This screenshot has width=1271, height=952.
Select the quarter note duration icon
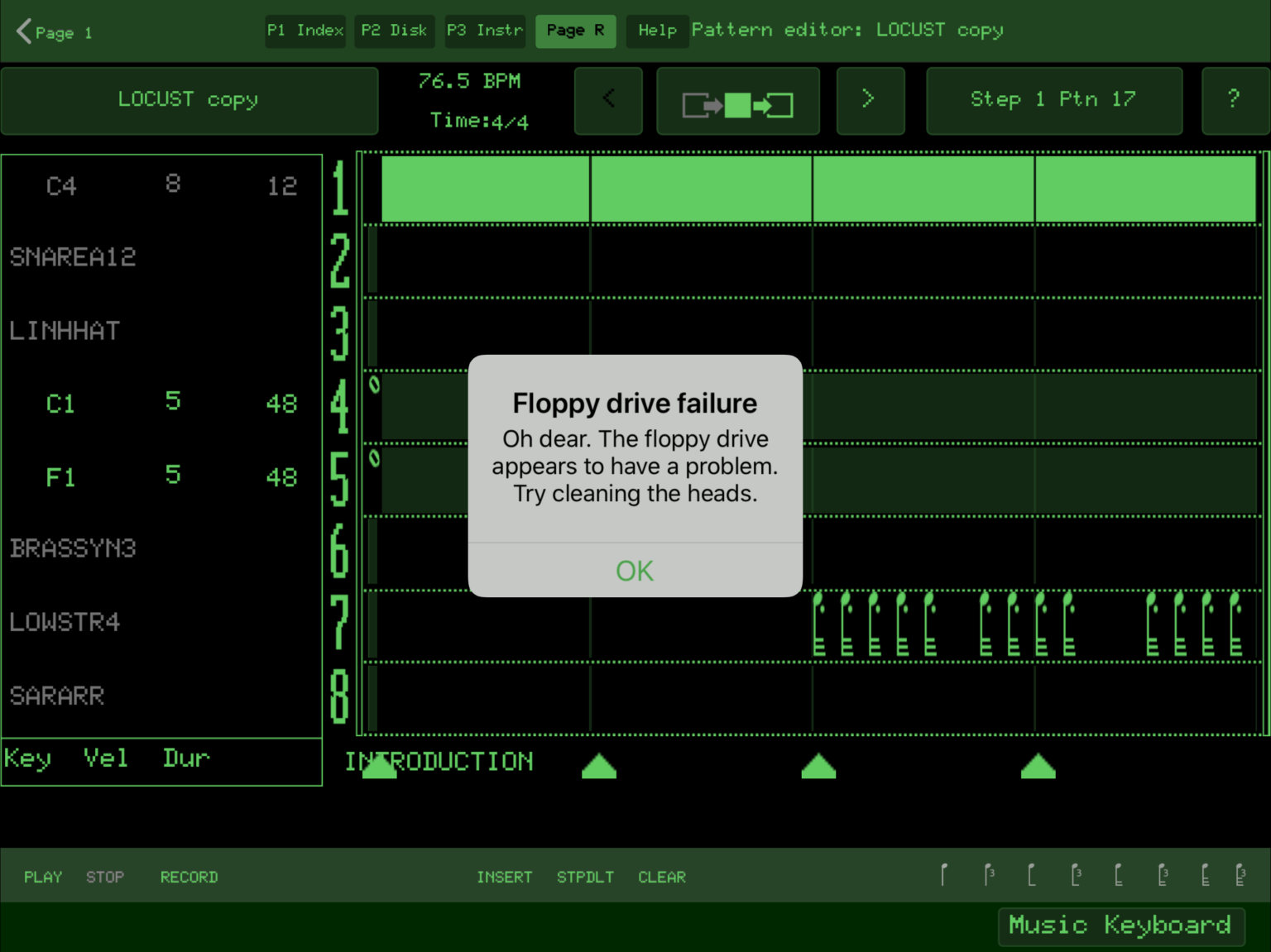(x=944, y=875)
